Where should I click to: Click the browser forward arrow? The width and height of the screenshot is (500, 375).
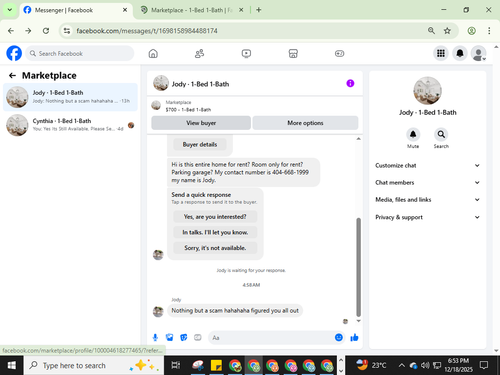point(28,31)
